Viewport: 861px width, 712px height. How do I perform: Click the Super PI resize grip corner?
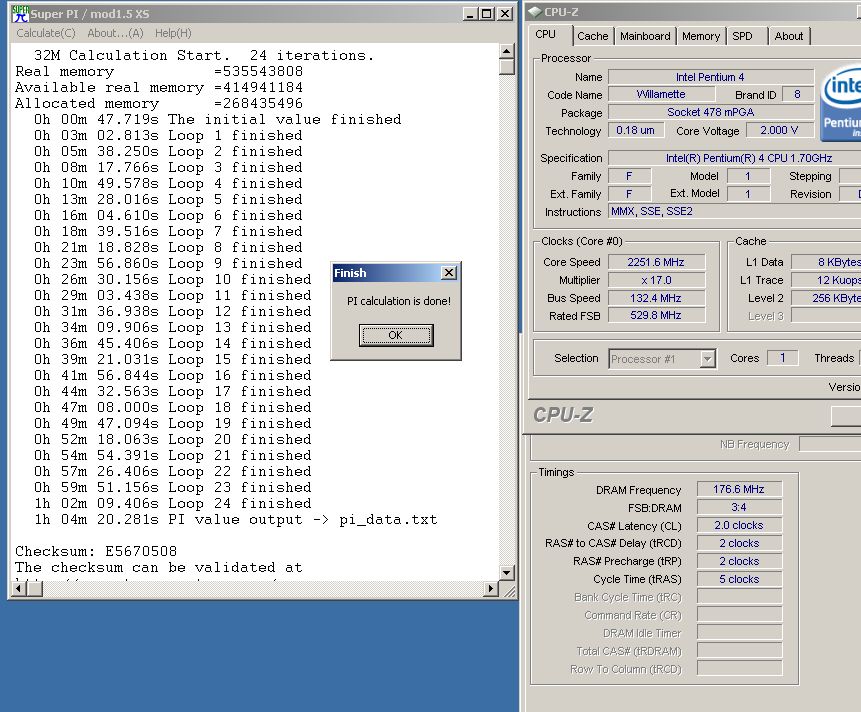pyautogui.click(x=508, y=590)
